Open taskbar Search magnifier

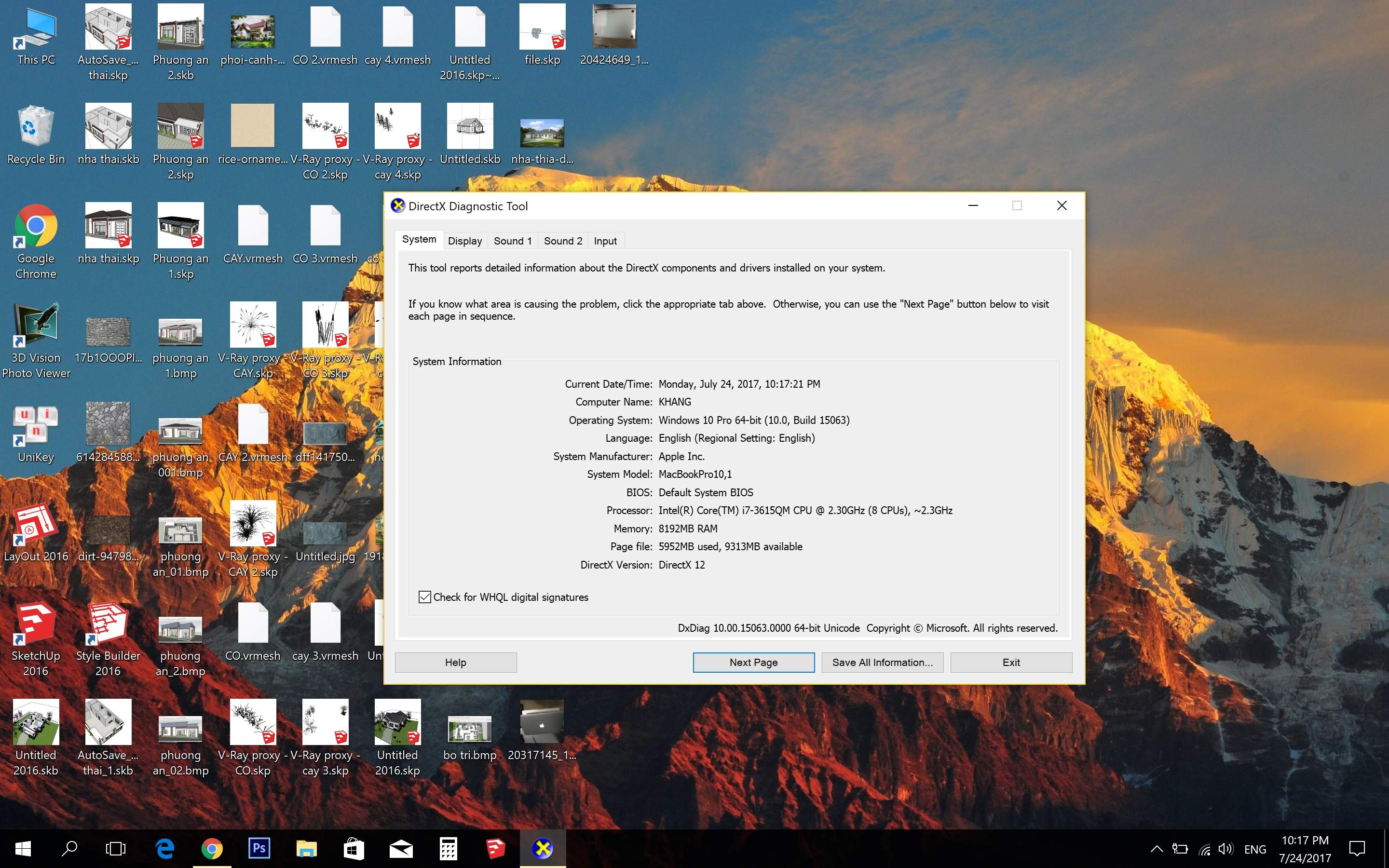click(x=69, y=849)
